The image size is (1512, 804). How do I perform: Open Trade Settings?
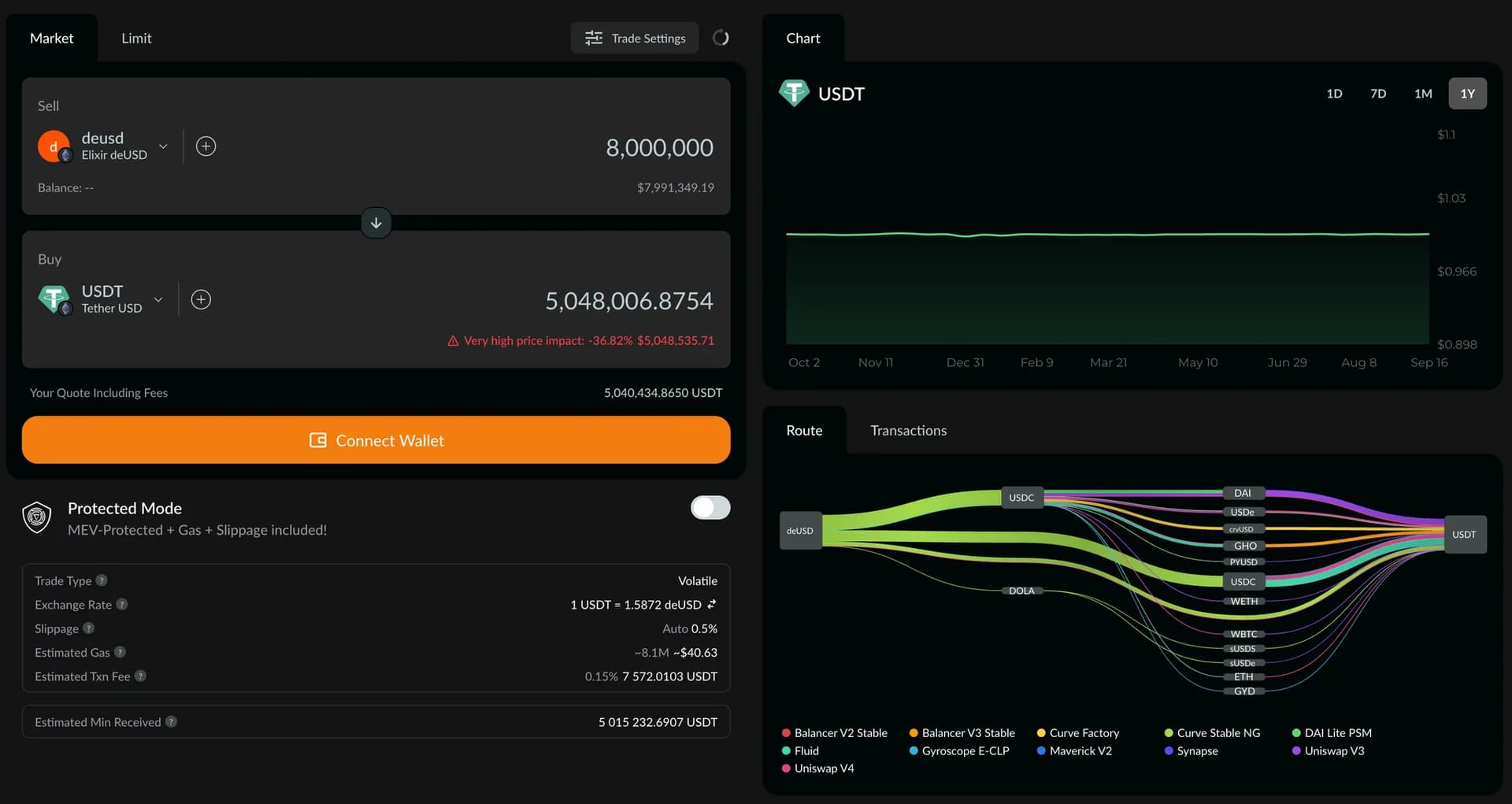(x=635, y=38)
